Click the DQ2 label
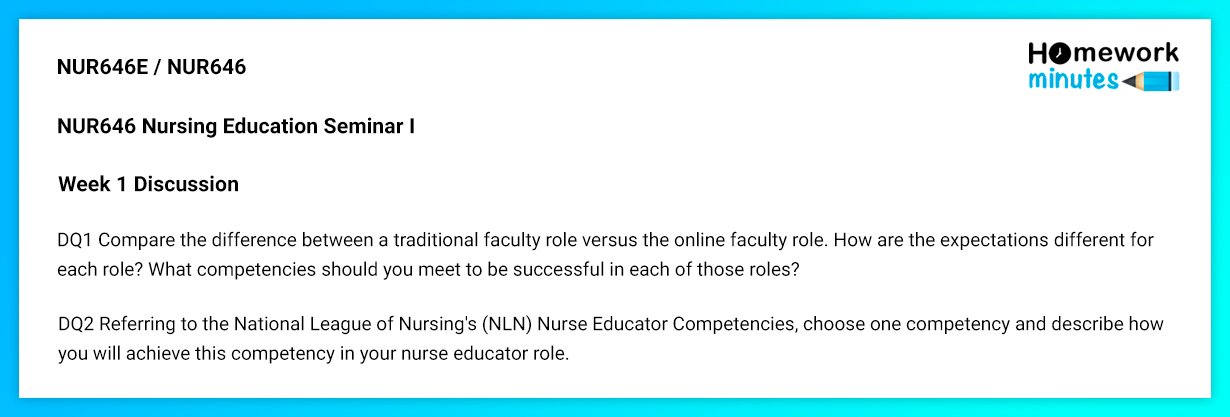Screen dimensions: 1230x417 coord(76,325)
